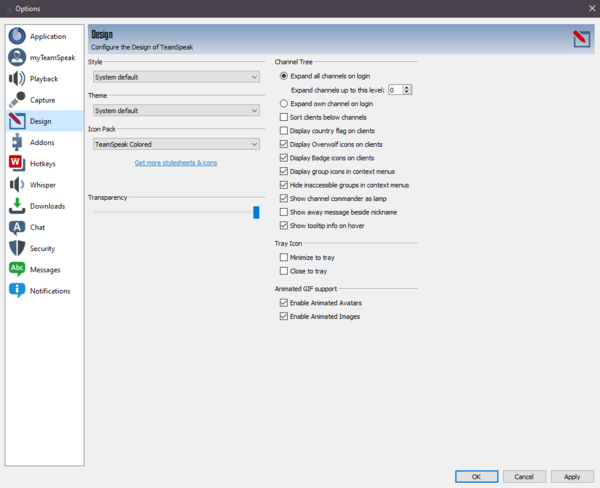
Task: Disable Enable Animated Avatars checkbox
Action: (284, 303)
